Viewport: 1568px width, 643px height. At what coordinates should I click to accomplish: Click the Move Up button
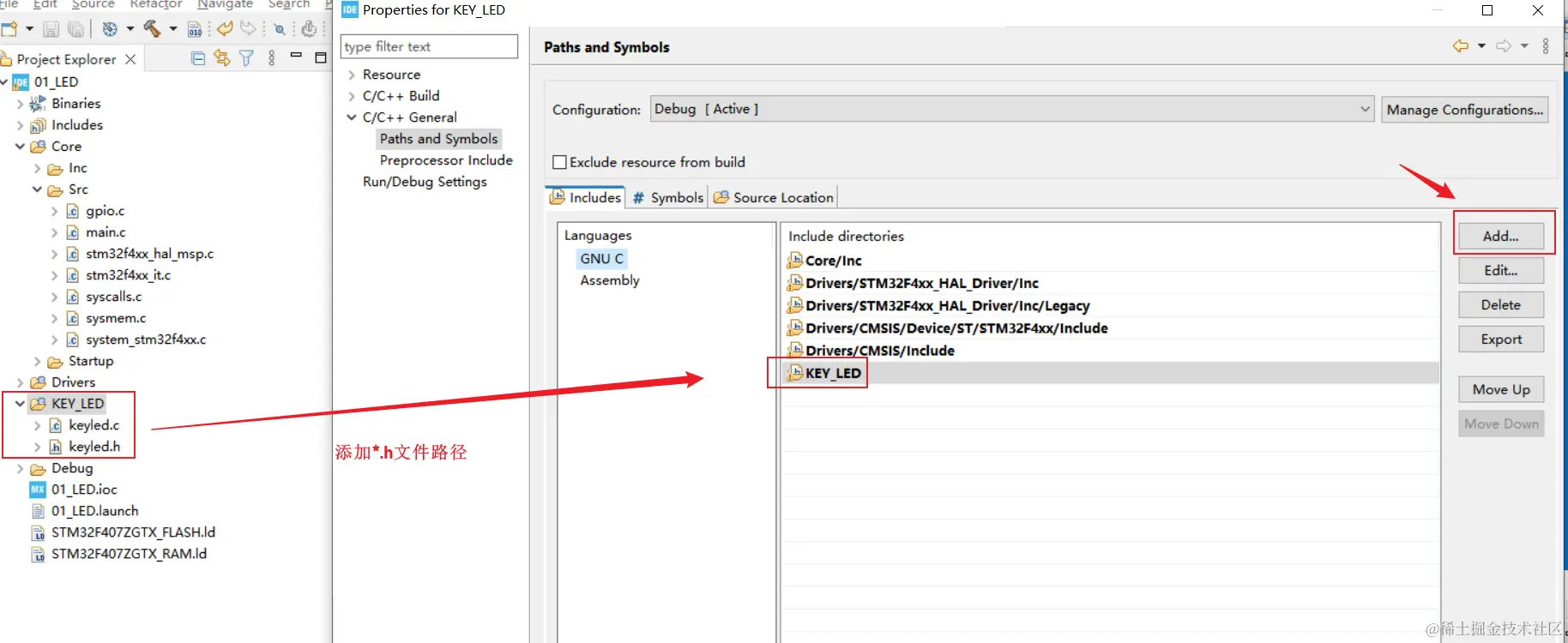1501,389
